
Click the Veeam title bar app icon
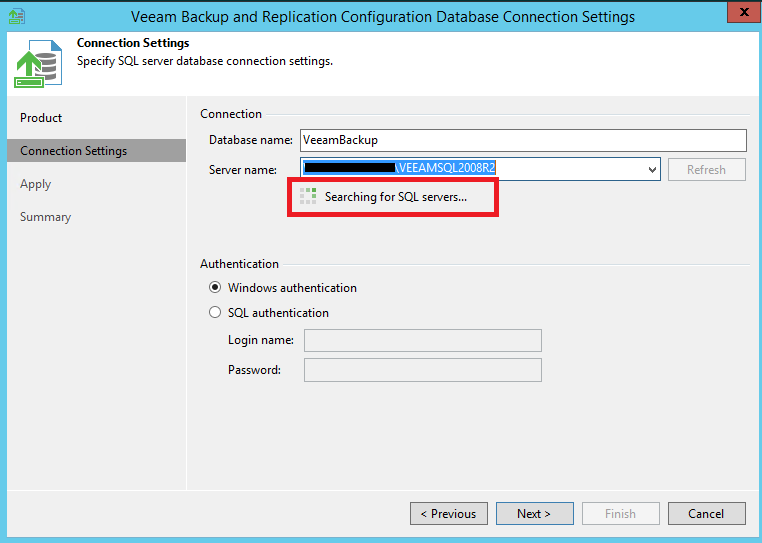(17, 16)
